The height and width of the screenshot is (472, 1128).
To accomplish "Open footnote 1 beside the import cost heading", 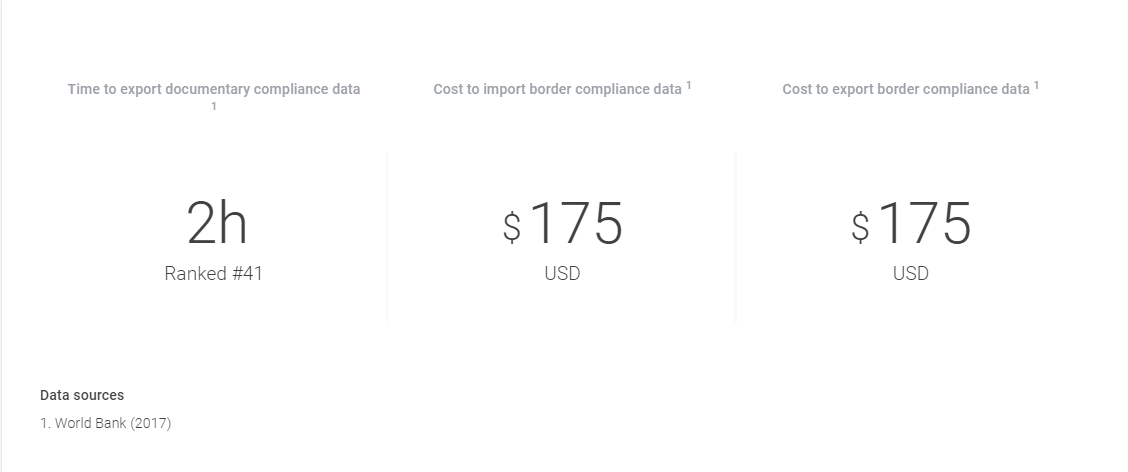I will point(689,85).
